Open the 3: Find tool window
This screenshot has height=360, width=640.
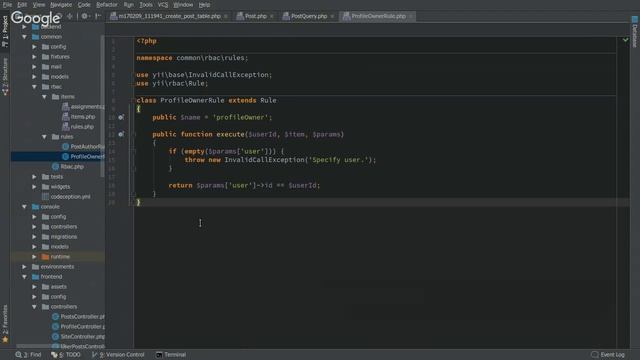pos(28,355)
